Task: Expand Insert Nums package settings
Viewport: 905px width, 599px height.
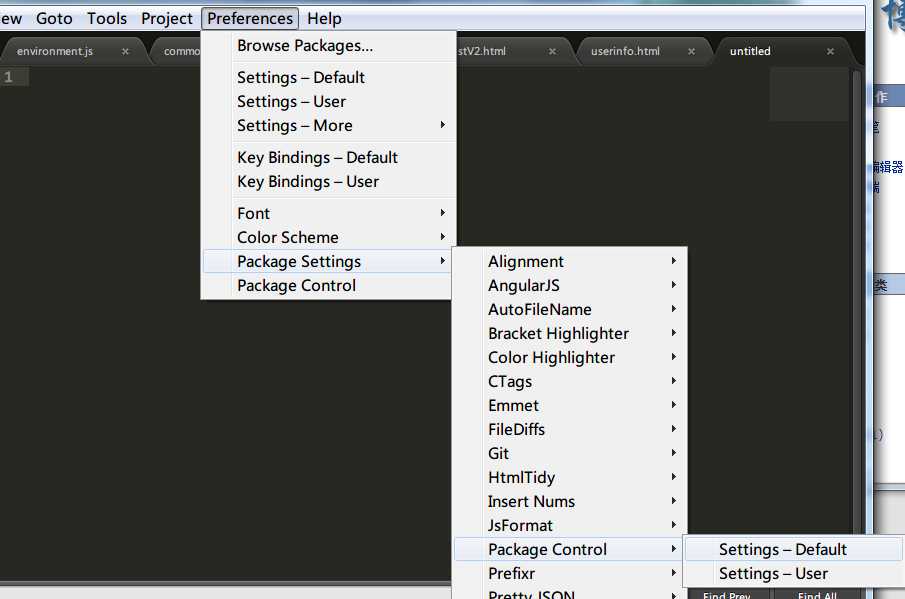Action: tap(569, 501)
